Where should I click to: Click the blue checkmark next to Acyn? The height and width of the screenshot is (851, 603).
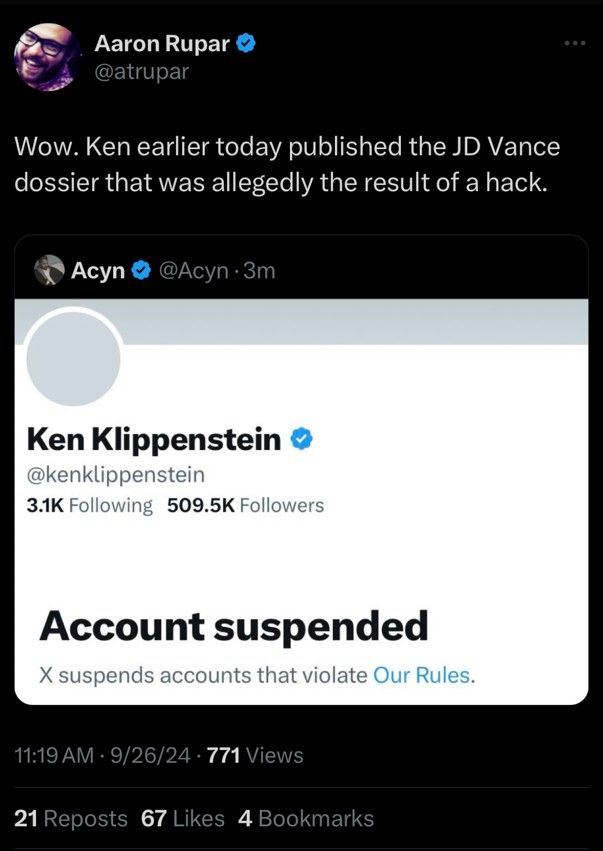click(141, 270)
